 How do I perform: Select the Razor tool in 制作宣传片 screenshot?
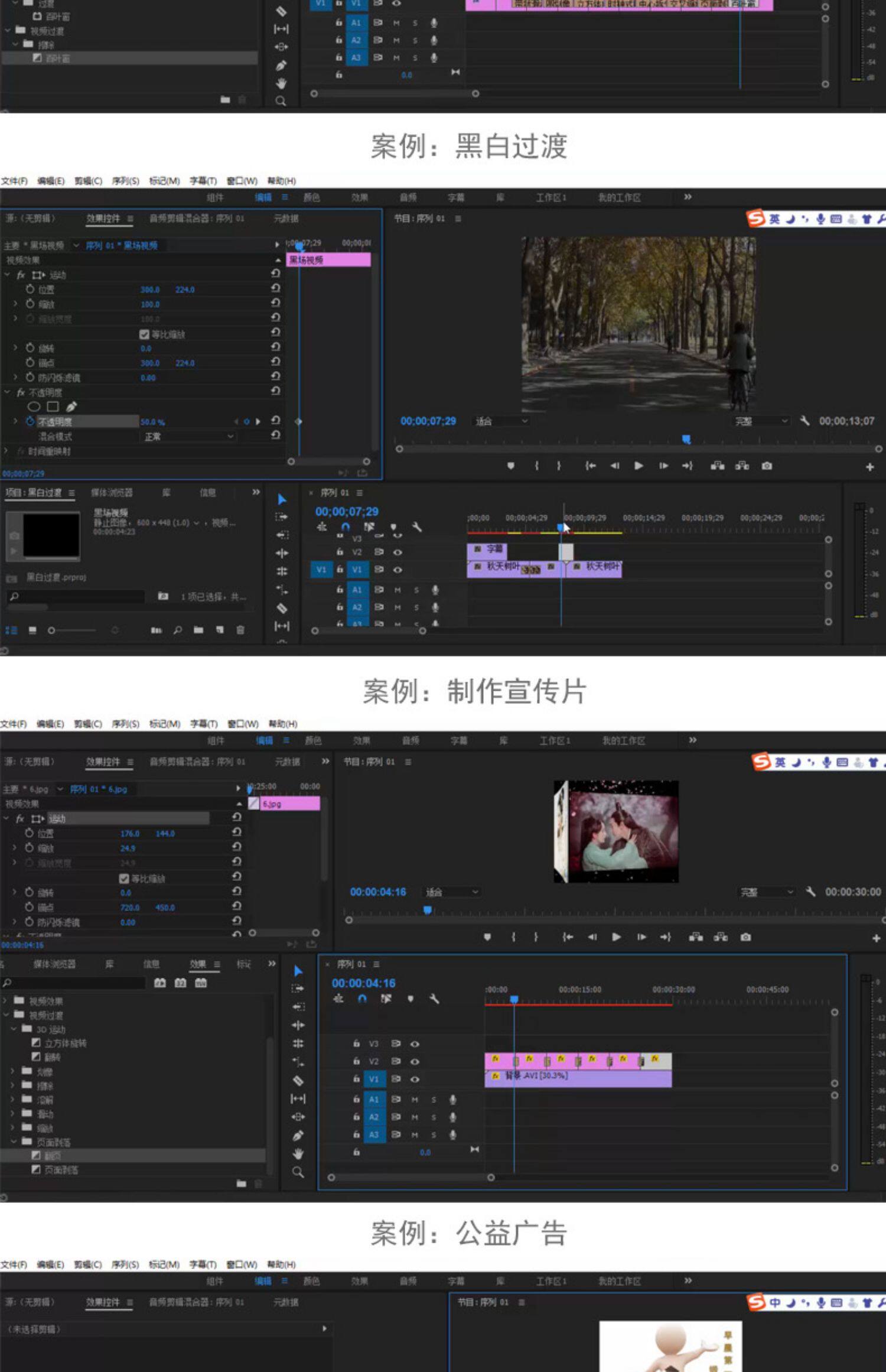(x=298, y=1080)
